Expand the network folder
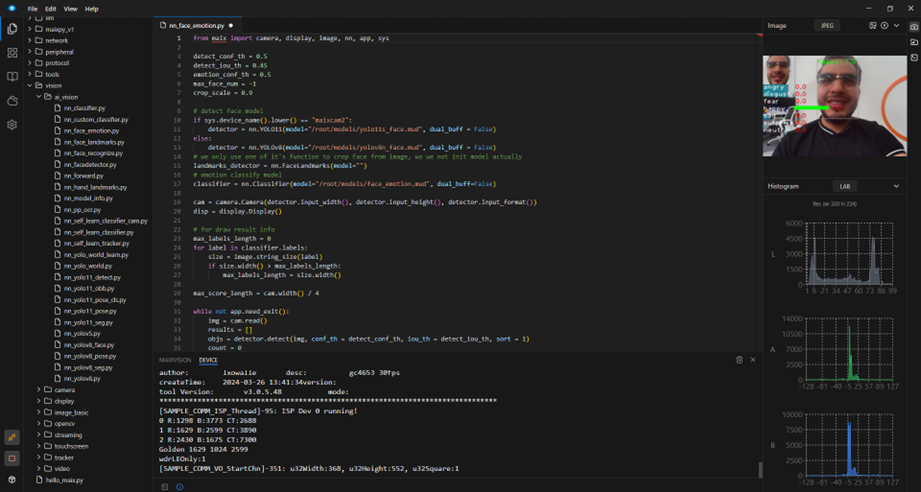The width and height of the screenshot is (921, 492). point(30,41)
